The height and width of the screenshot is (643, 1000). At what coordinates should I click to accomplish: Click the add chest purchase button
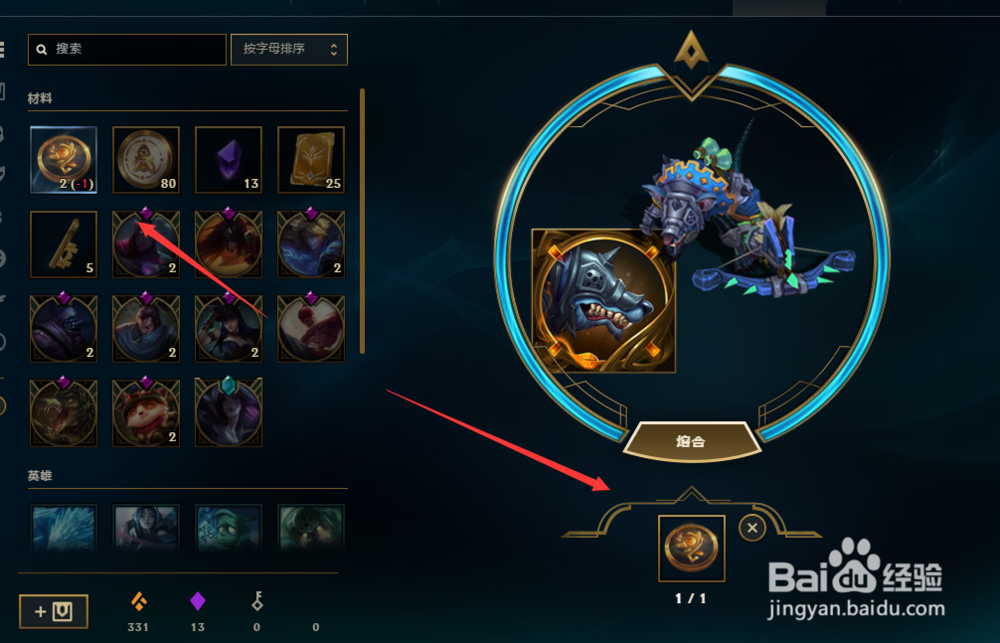[54, 612]
